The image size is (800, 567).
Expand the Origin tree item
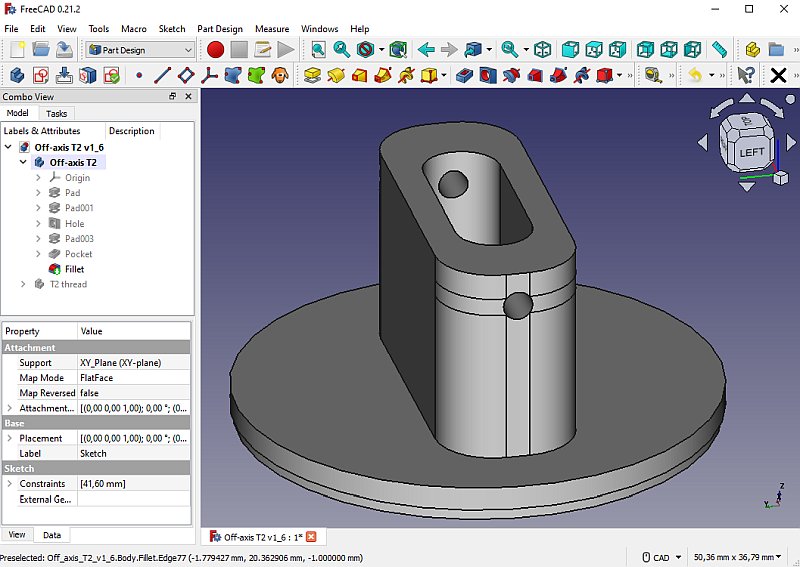pyautogui.click(x=38, y=178)
